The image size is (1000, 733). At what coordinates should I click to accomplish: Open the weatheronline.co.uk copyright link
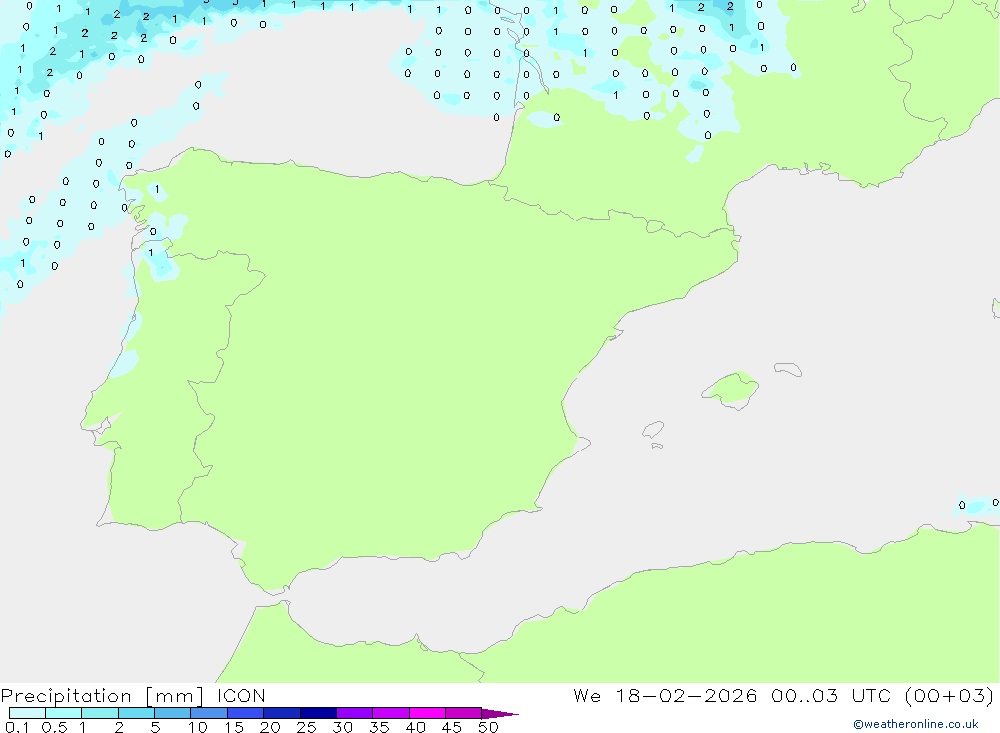(916, 724)
